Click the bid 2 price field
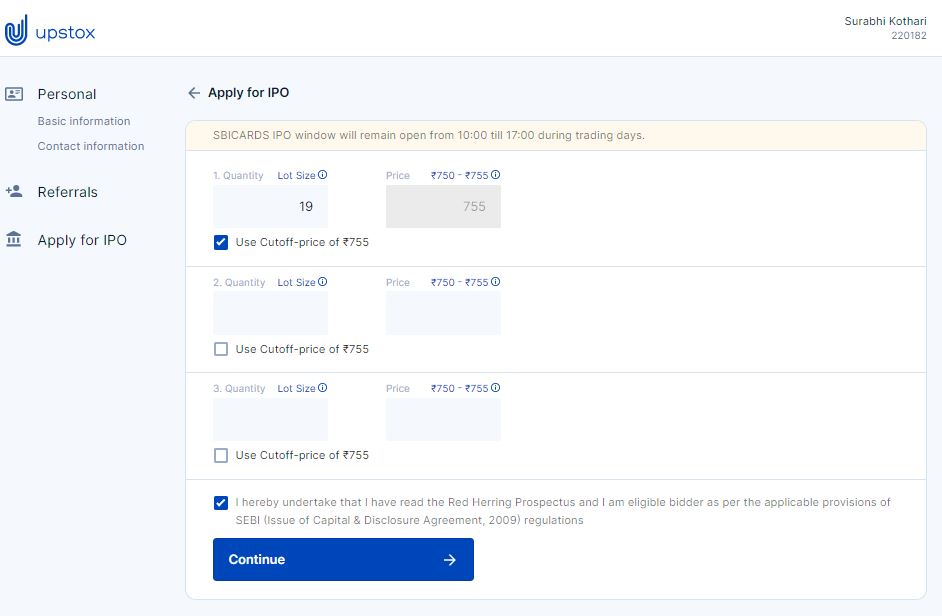The width and height of the screenshot is (942, 616). [443, 313]
